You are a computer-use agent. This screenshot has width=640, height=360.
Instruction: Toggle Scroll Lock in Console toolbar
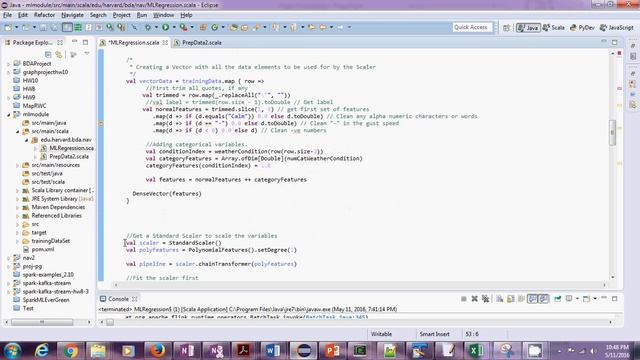(x=511, y=299)
